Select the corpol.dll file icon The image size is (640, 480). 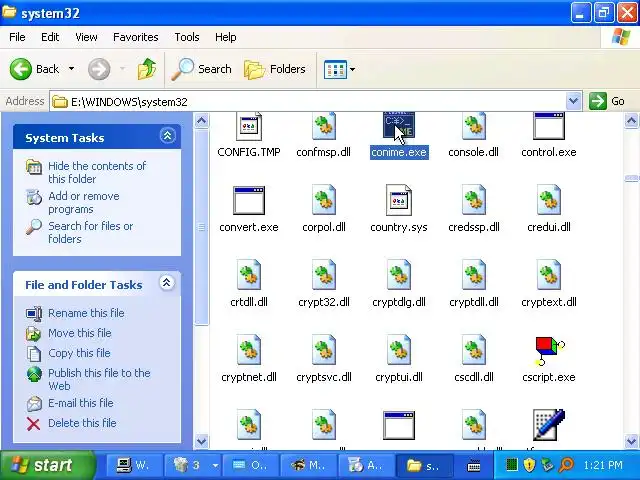pyautogui.click(x=324, y=200)
